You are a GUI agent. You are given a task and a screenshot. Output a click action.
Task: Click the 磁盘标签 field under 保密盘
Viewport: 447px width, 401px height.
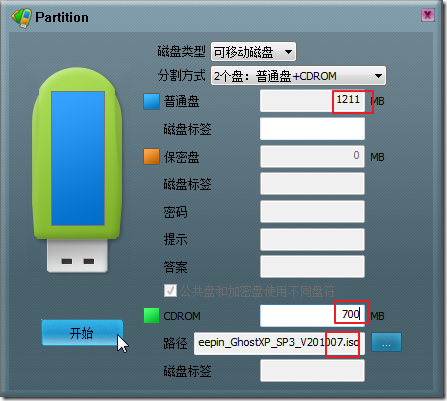[x=312, y=183]
